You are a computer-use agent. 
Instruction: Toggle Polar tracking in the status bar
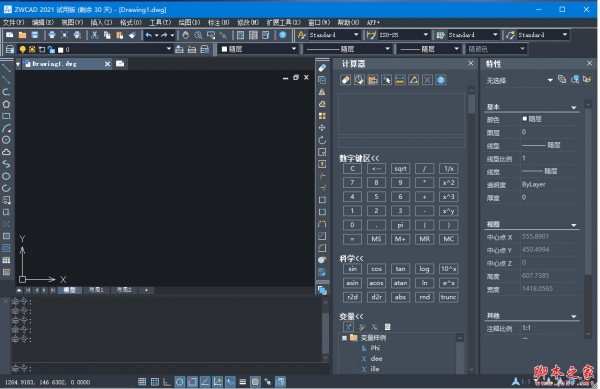[179, 381]
